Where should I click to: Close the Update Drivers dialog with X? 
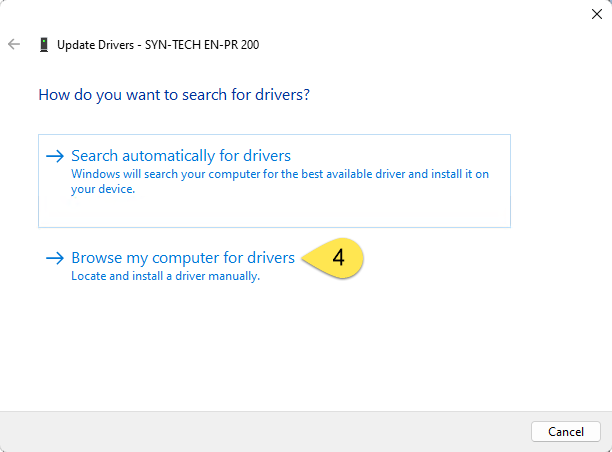597,13
